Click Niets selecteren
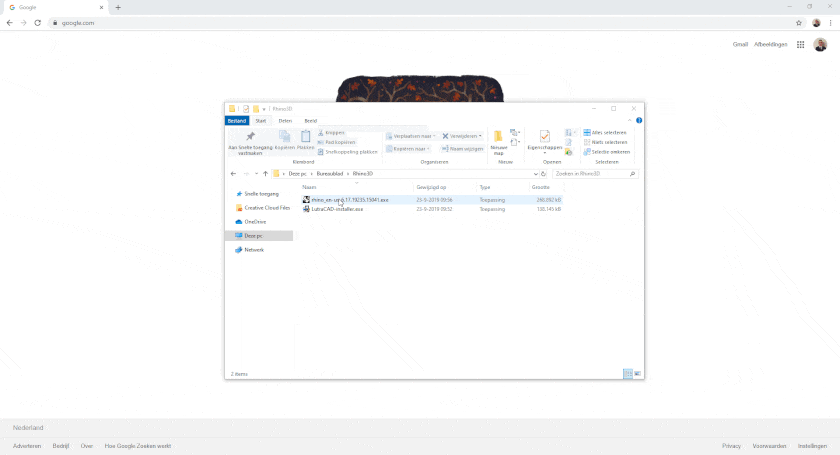The width and height of the screenshot is (840, 455). (605, 142)
